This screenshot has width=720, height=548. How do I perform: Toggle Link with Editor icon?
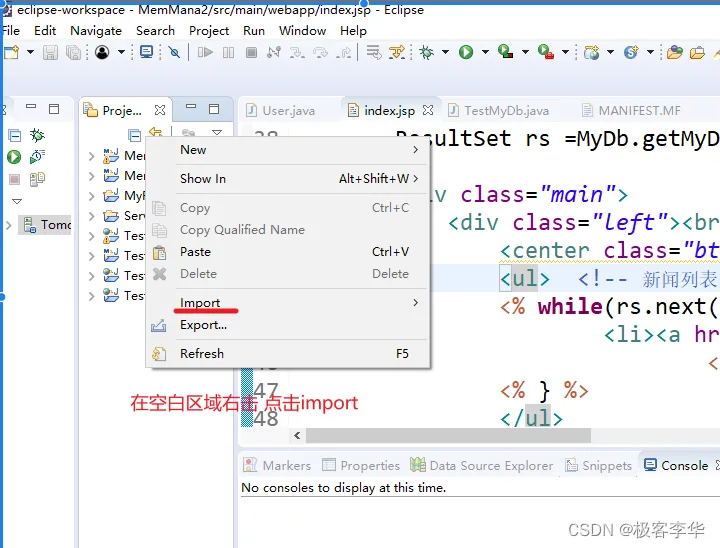[156, 133]
